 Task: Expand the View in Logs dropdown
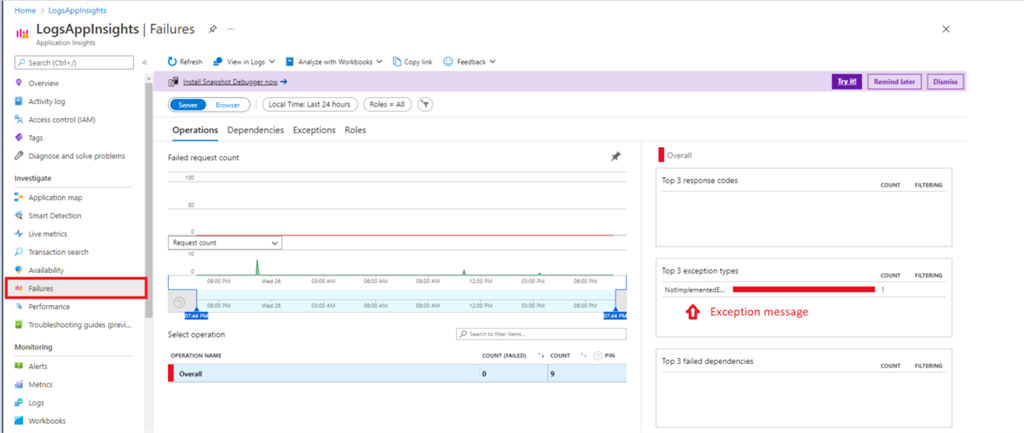click(x=244, y=61)
